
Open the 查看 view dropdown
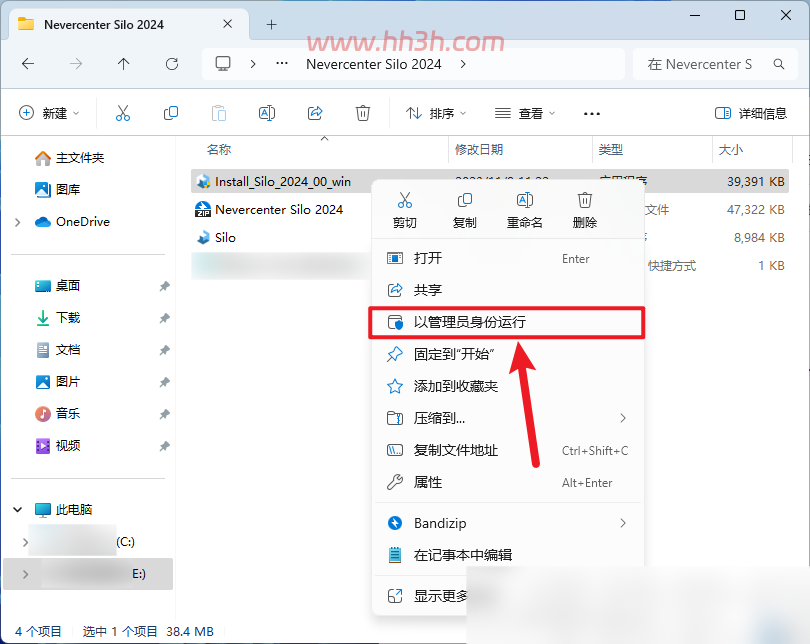pyautogui.click(x=524, y=113)
